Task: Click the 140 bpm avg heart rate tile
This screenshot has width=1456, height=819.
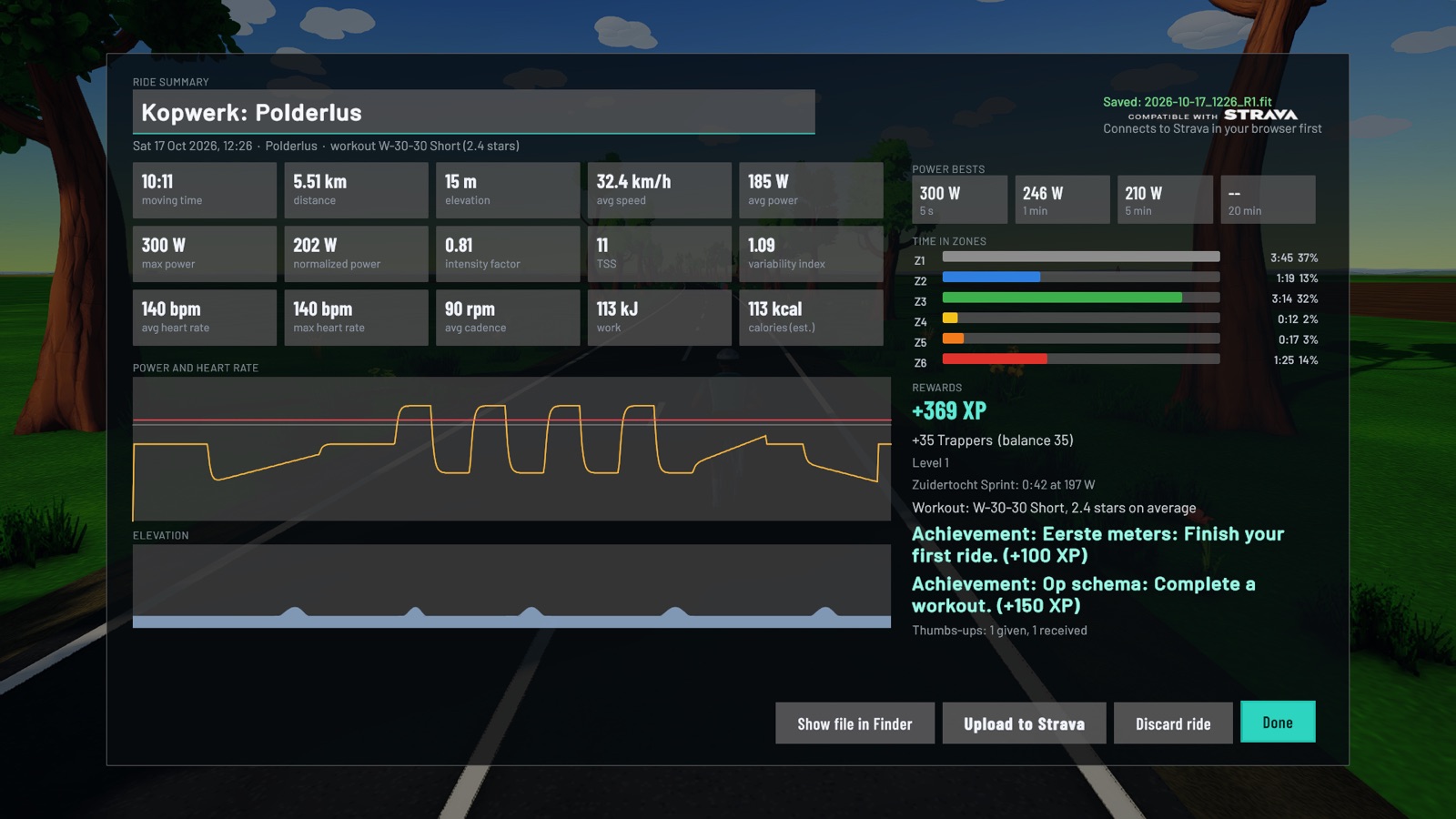Action: (205, 318)
